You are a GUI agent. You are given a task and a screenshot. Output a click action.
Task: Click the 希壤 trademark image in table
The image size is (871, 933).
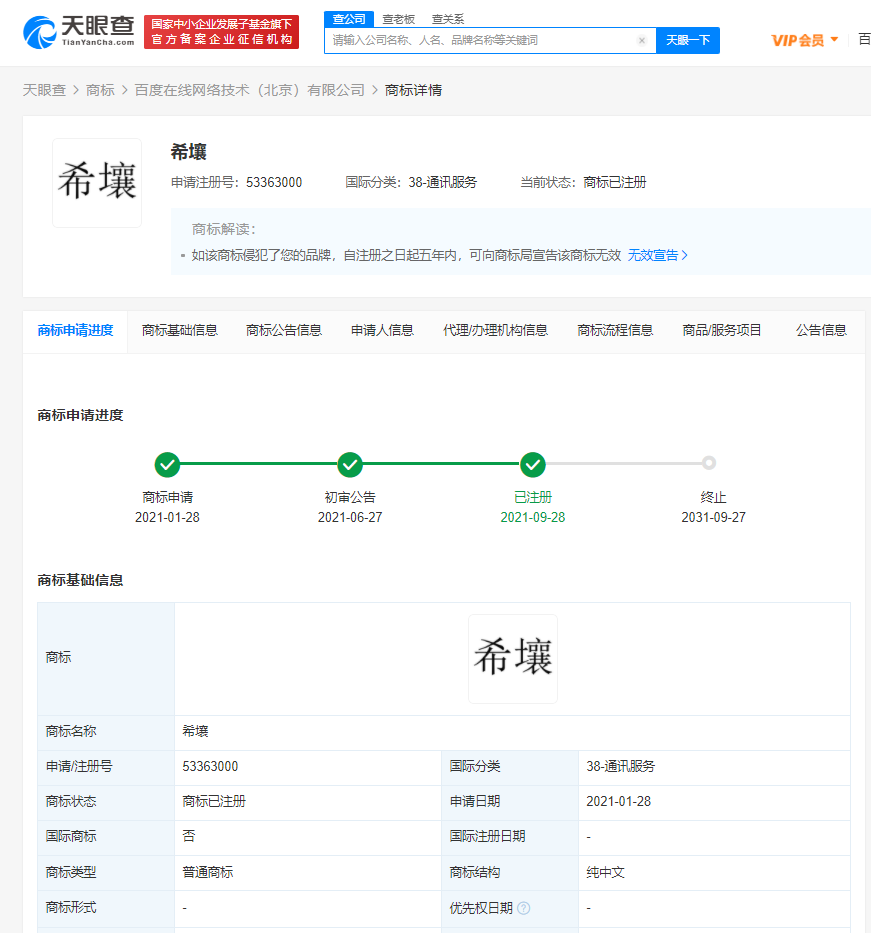click(513, 659)
